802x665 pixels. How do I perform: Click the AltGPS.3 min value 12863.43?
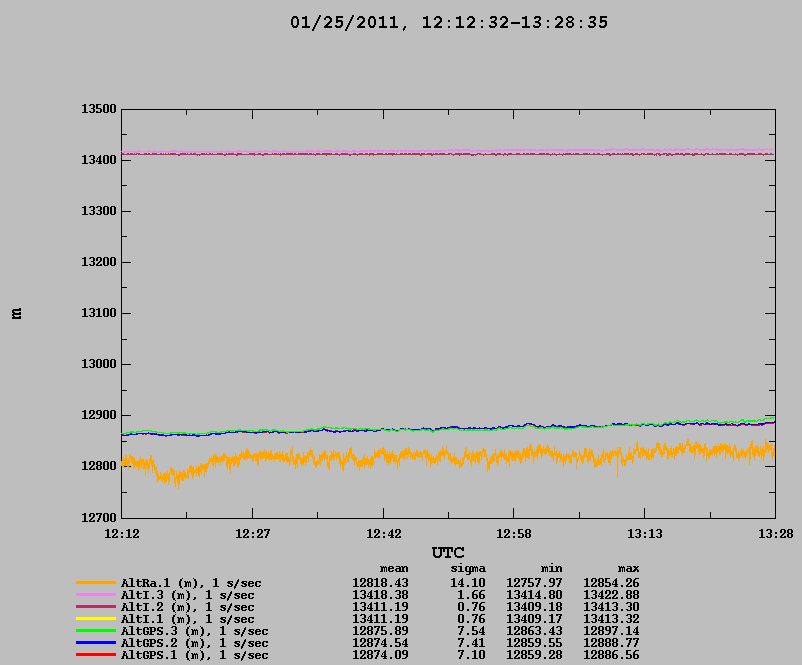coord(534,631)
